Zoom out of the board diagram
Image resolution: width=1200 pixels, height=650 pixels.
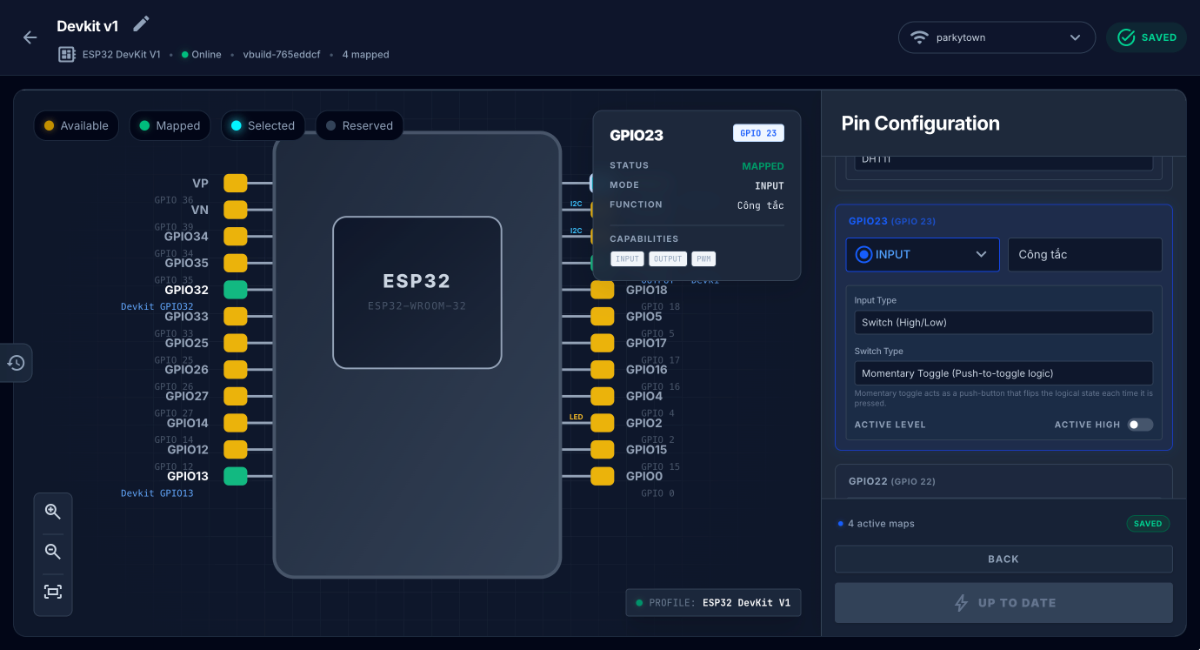pos(53,552)
